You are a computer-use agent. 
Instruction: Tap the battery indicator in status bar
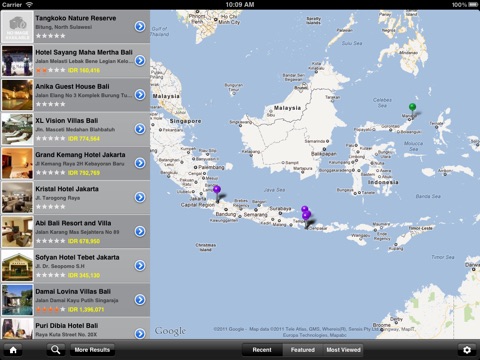[x=473, y=4]
